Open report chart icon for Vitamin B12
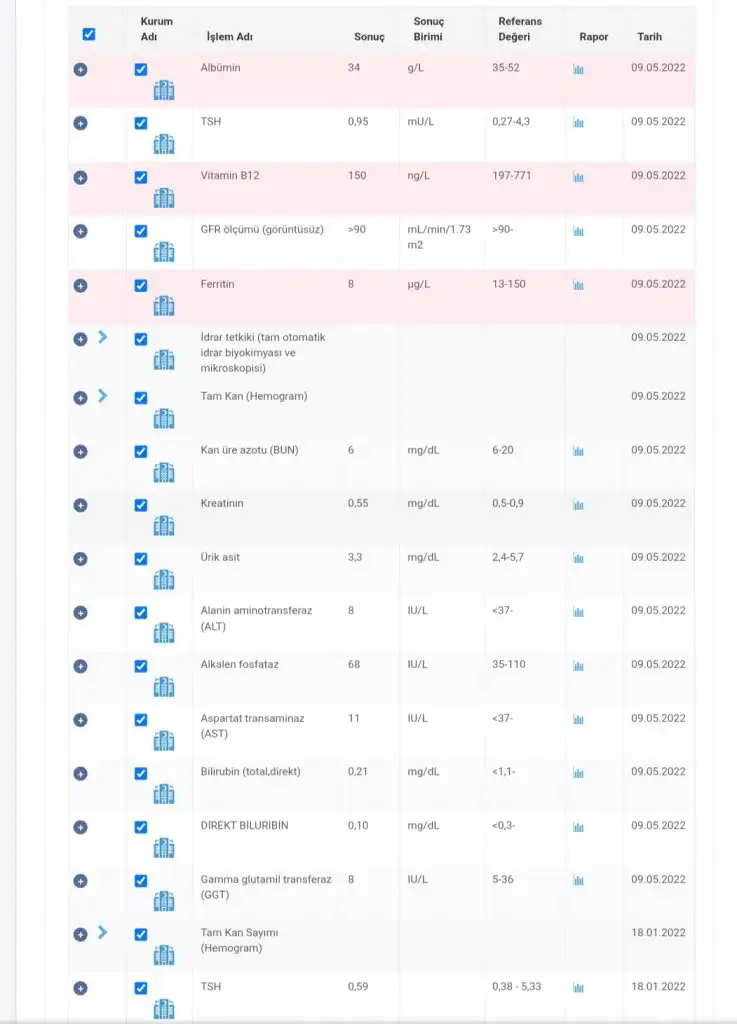 (x=578, y=177)
